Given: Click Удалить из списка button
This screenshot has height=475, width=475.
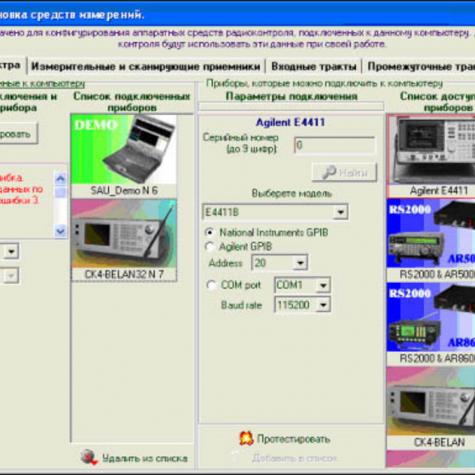Looking at the screenshot, I should click(x=134, y=458).
